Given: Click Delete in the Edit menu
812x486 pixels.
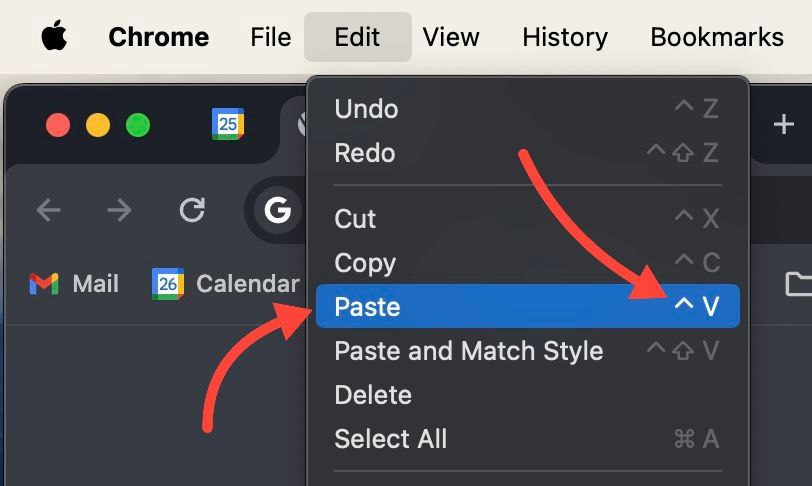Looking at the screenshot, I should (x=528, y=394).
